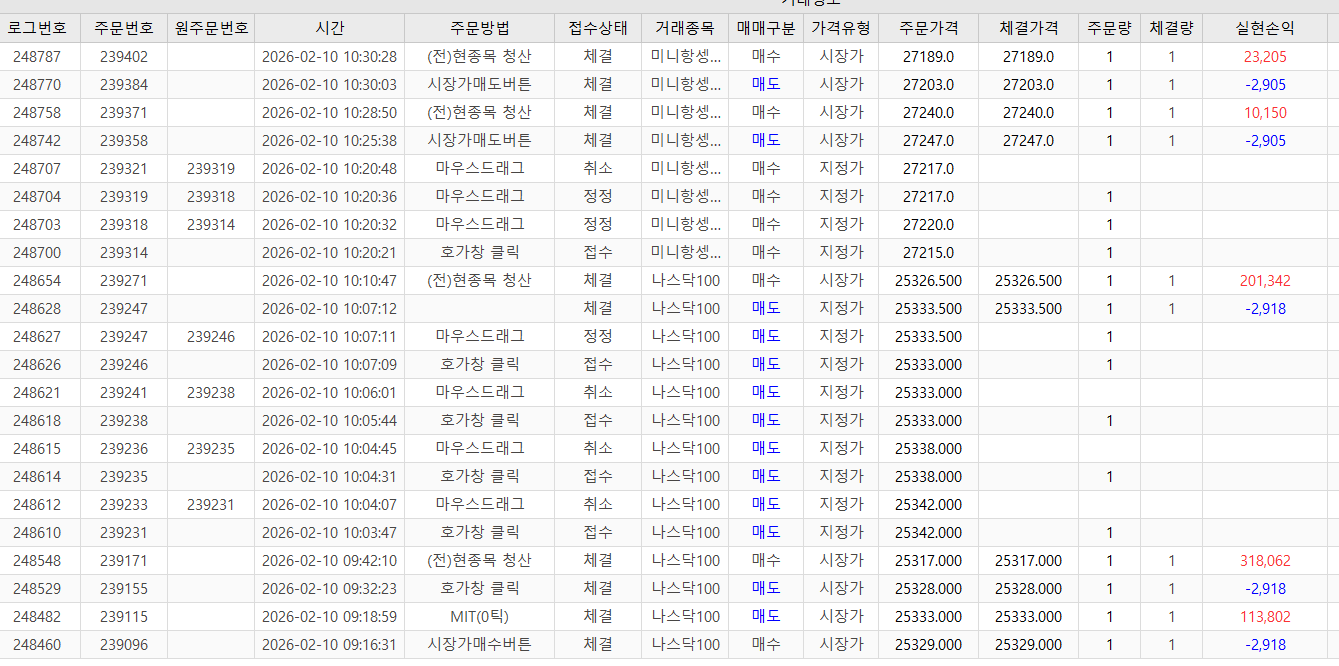Screen dimensions: 1339x666
Task: Click time cell 2026-02-10 09:16:31
Action: [x=329, y=645]
